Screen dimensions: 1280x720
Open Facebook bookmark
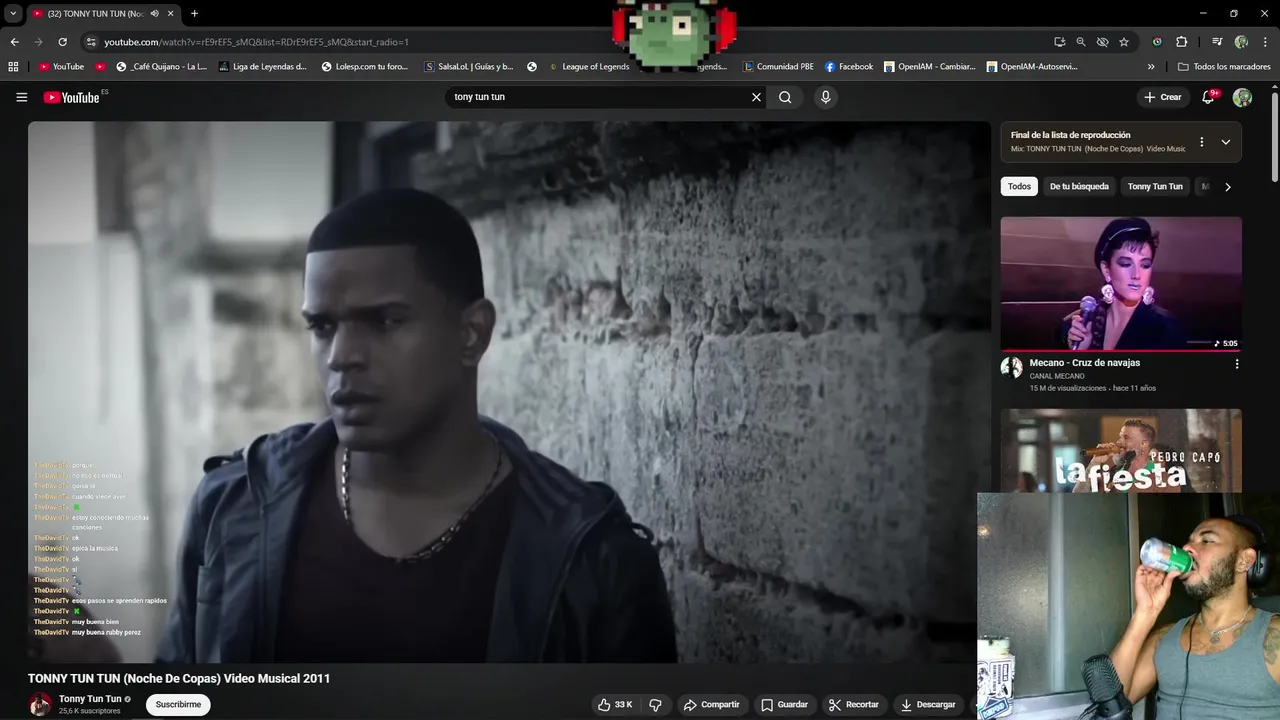(x=849, y=67)
